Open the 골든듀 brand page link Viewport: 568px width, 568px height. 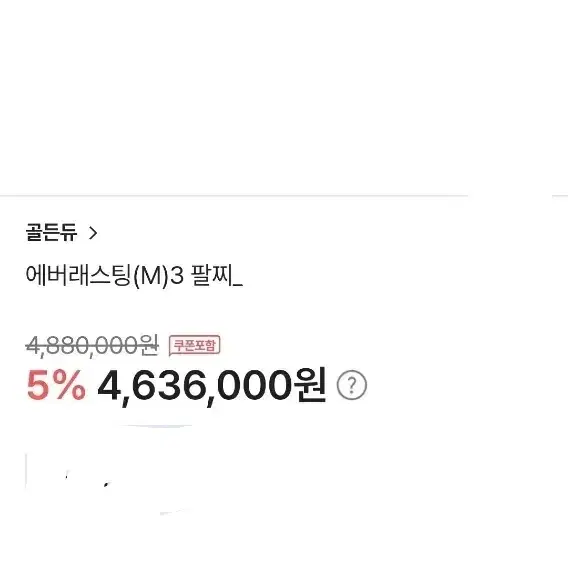51,232
